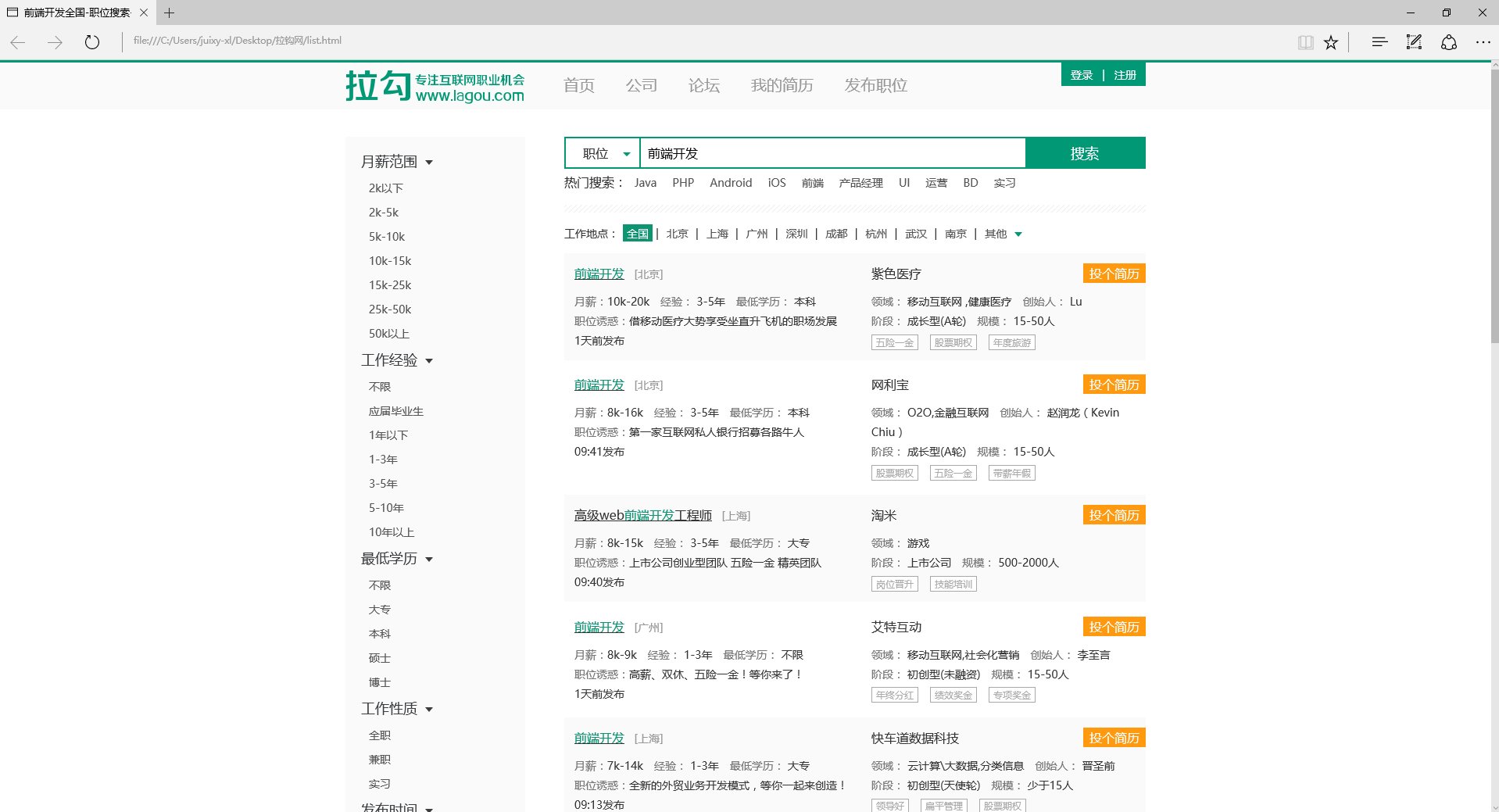Click the vertical page scrollbar thumb
Viewport: 1499px width, 812px height.
pyautogui.click(x=1494, y=207)
